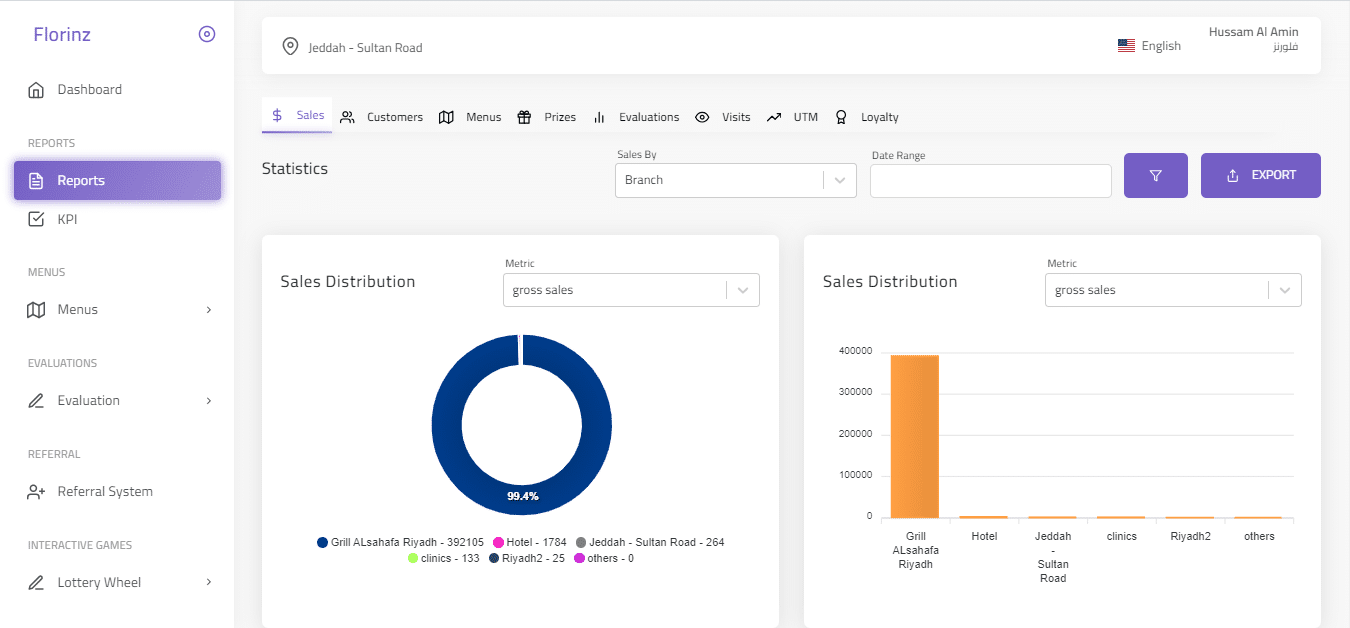Click the Dashboard home icon
1350x628 pixels.
[36, 90]
